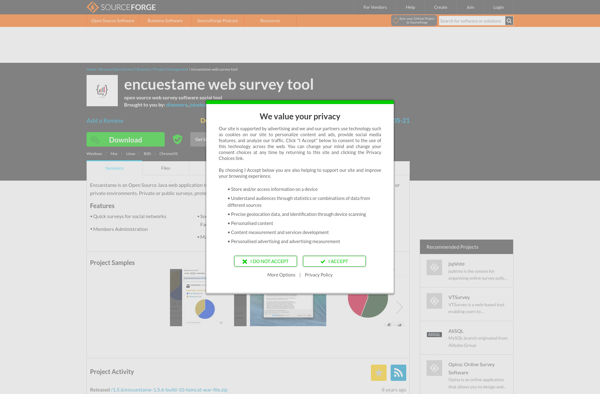Click the encuestame project logo icon
The height and width of the screenshot is (394, 600).
(x=102, y=90)
